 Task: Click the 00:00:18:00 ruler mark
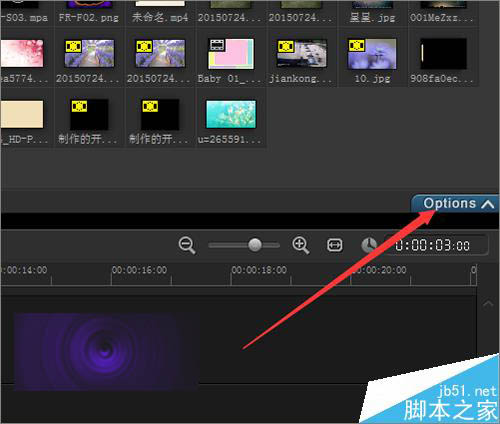coord(259,270)
